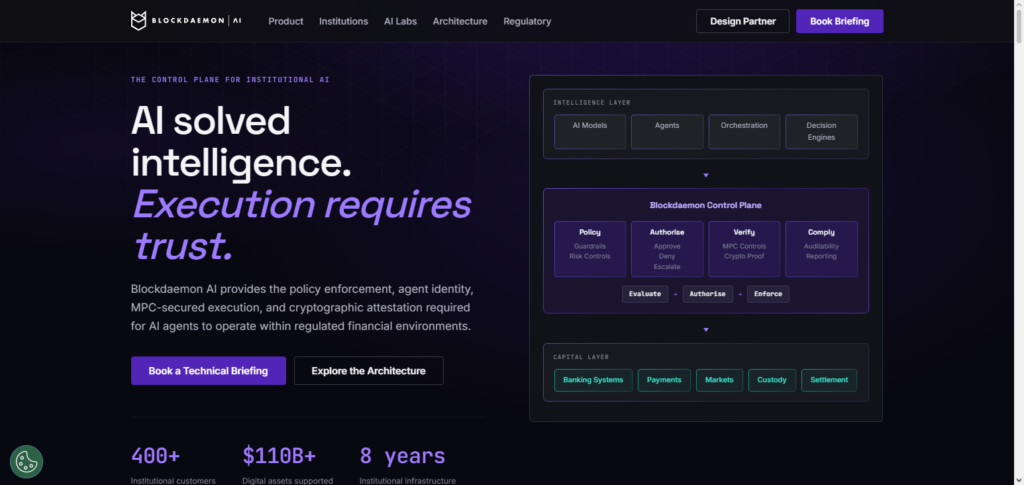1024x485 pixels.
Task: Click the 'Blockdaemon Control Plane' heading
Action: pyautogui.click(x=705, y=205)
